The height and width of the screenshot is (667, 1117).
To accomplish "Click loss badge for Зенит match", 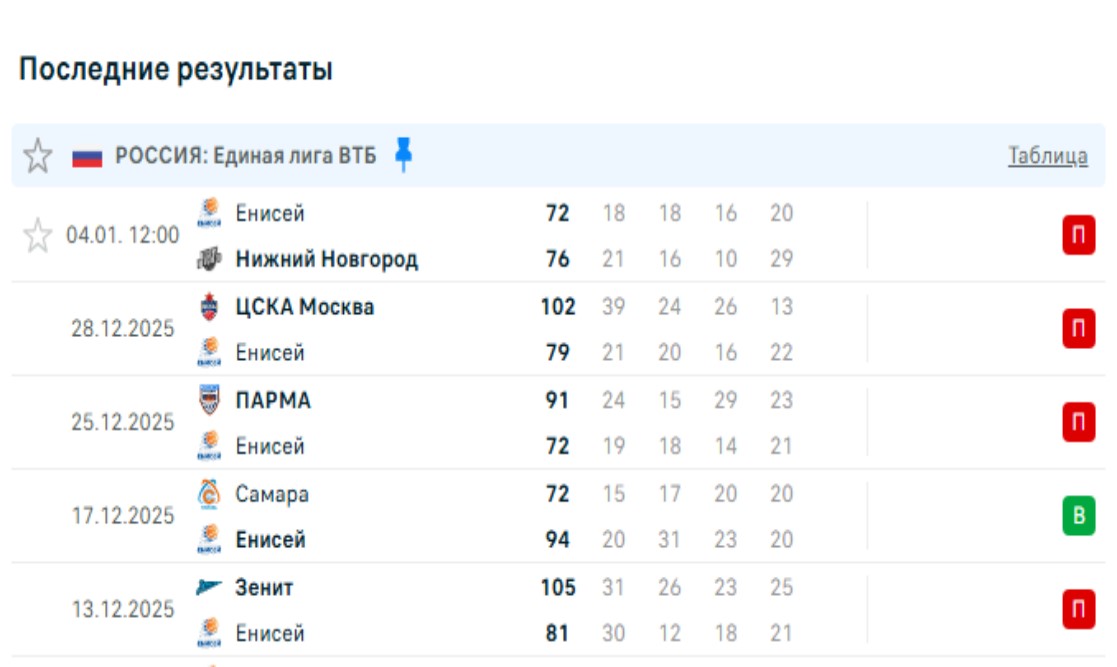I will coord(1077,610).
